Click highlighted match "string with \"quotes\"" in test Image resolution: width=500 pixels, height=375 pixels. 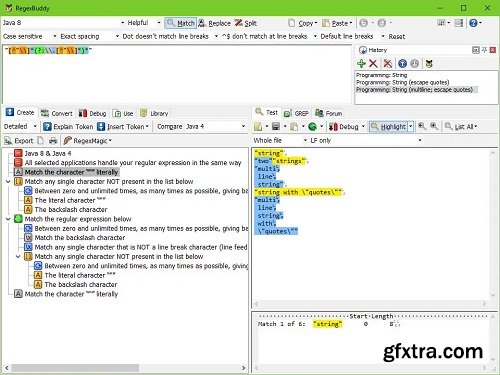[298, 192]
